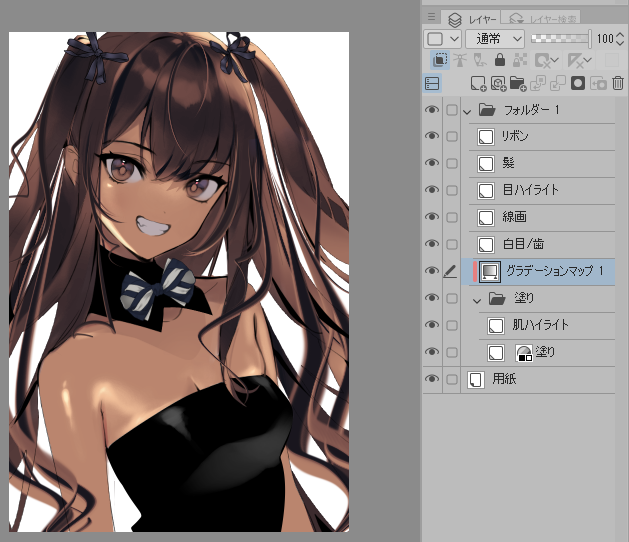Check the box beside 髪 layer
This screenshot has width=629, height=542.
pos(452,163)
